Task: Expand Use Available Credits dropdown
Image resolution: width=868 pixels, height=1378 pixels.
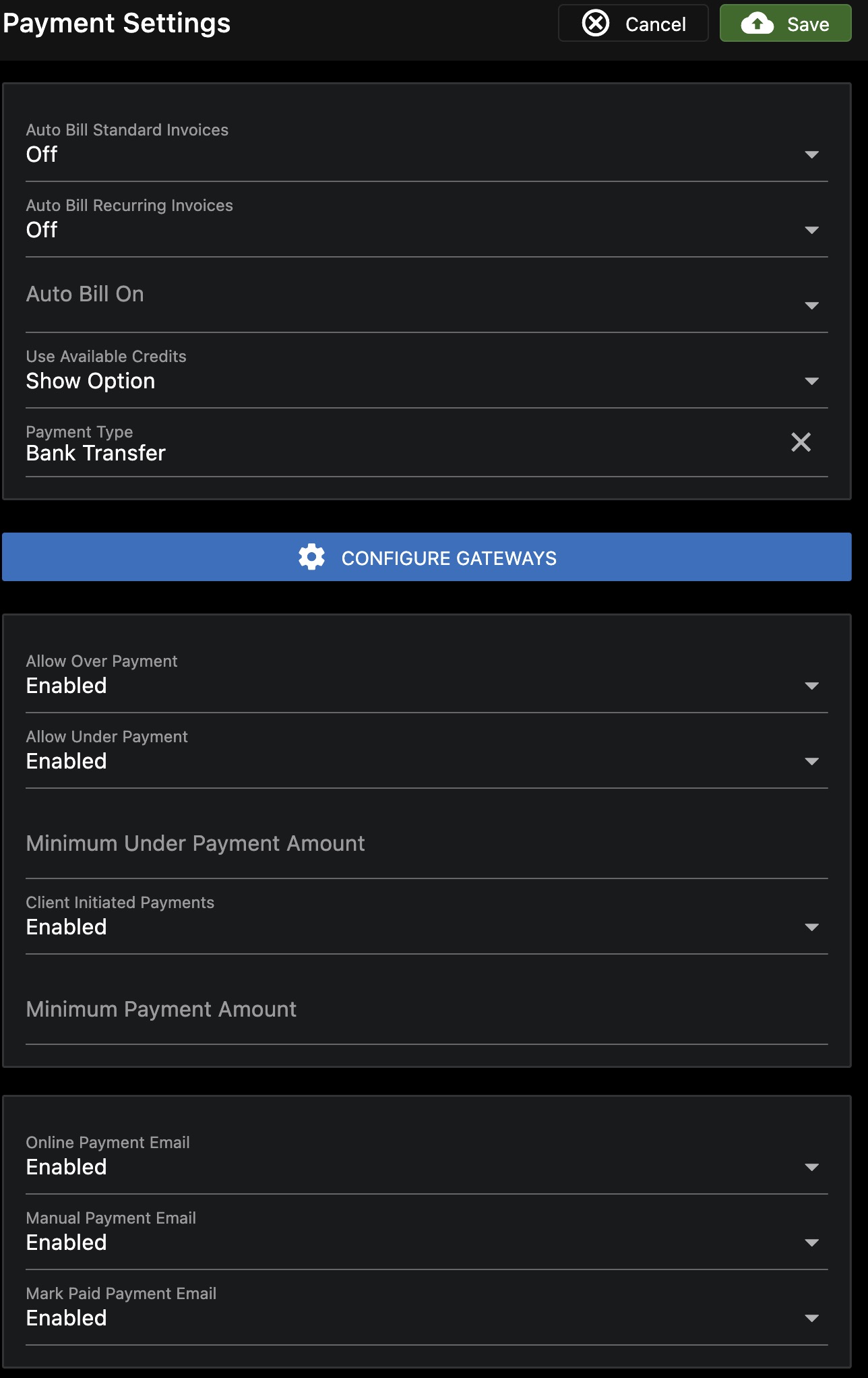Action: [x=427, y=370]
